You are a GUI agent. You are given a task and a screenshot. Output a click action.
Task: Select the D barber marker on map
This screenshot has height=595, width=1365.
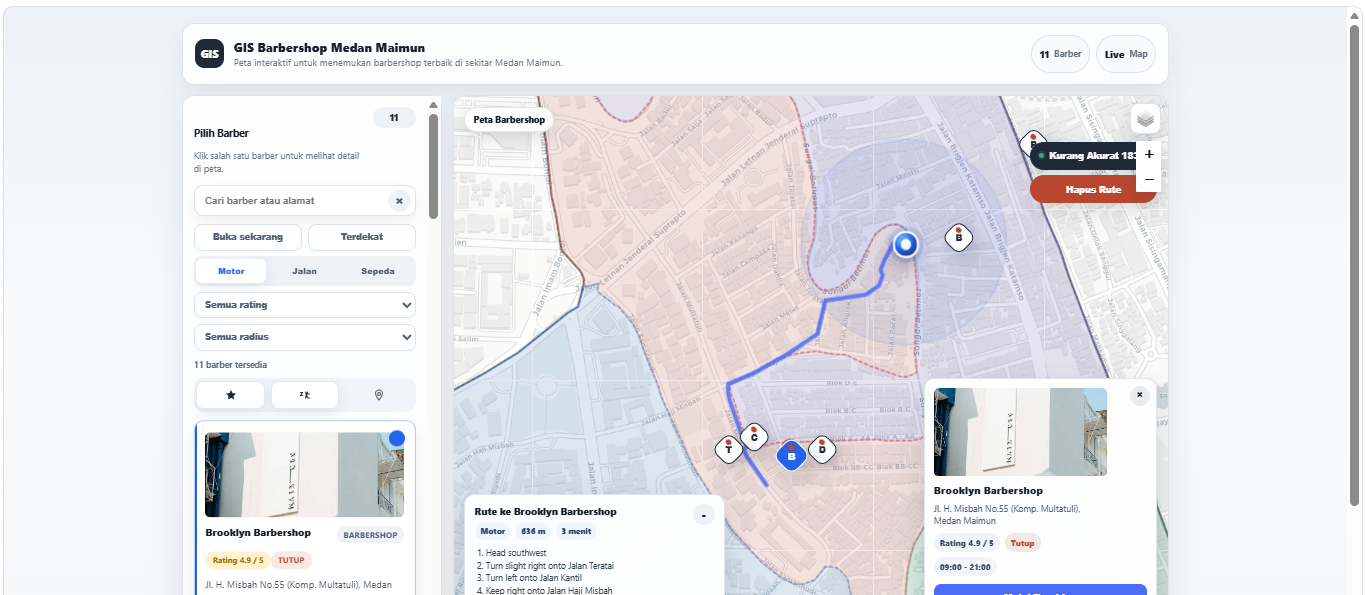(821, 449)
